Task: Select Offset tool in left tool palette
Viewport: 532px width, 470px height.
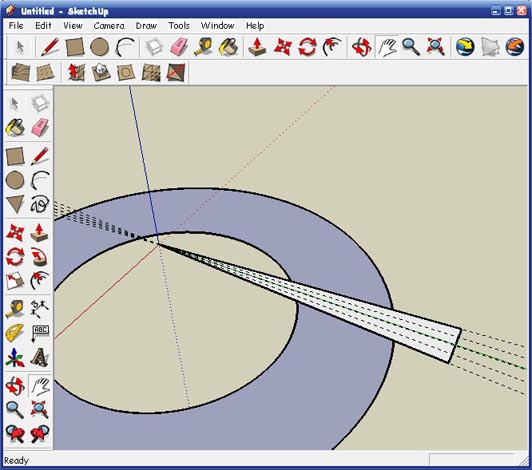Action: point(40,281)
